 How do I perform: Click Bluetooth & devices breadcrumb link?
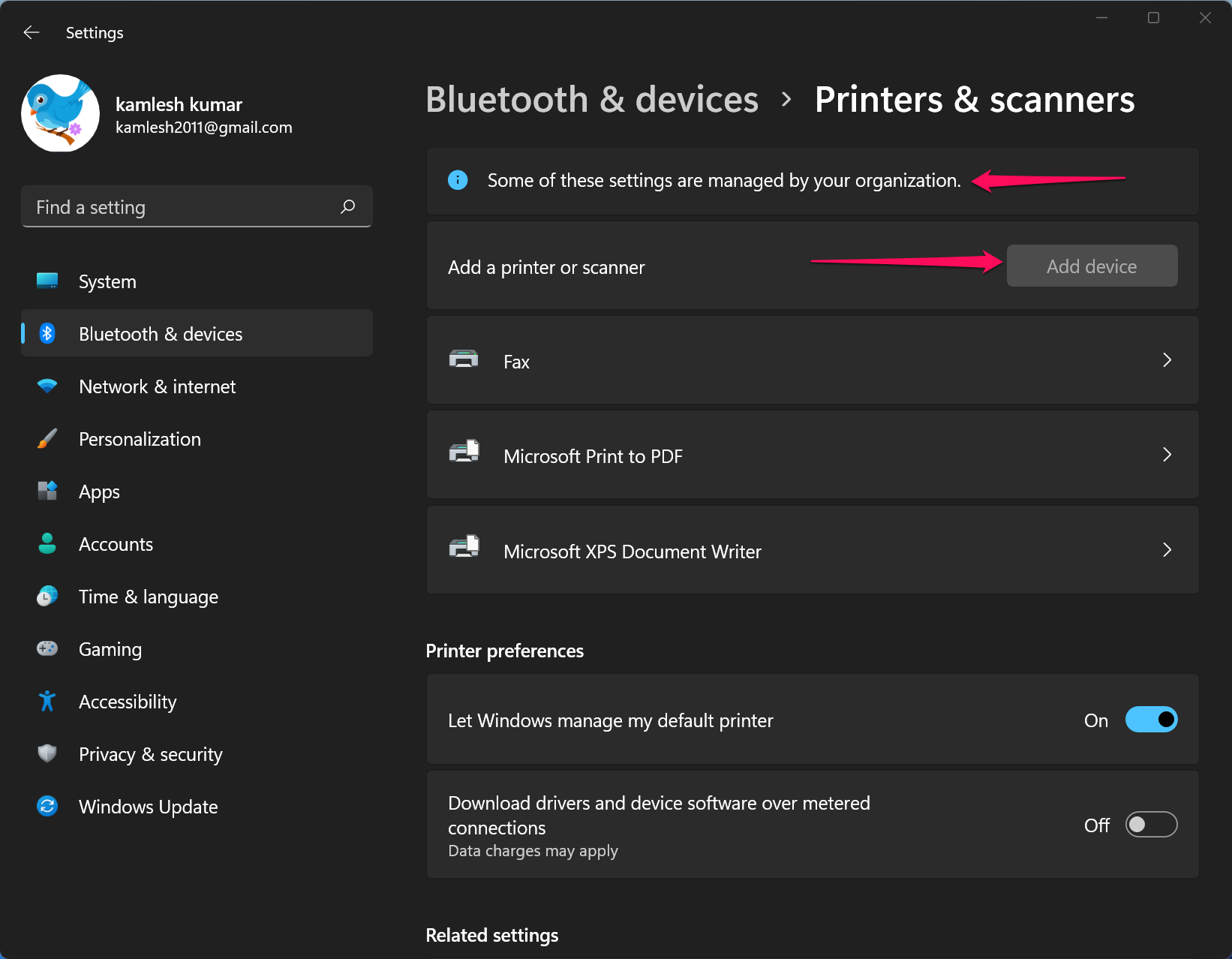(x=592, y=99)
